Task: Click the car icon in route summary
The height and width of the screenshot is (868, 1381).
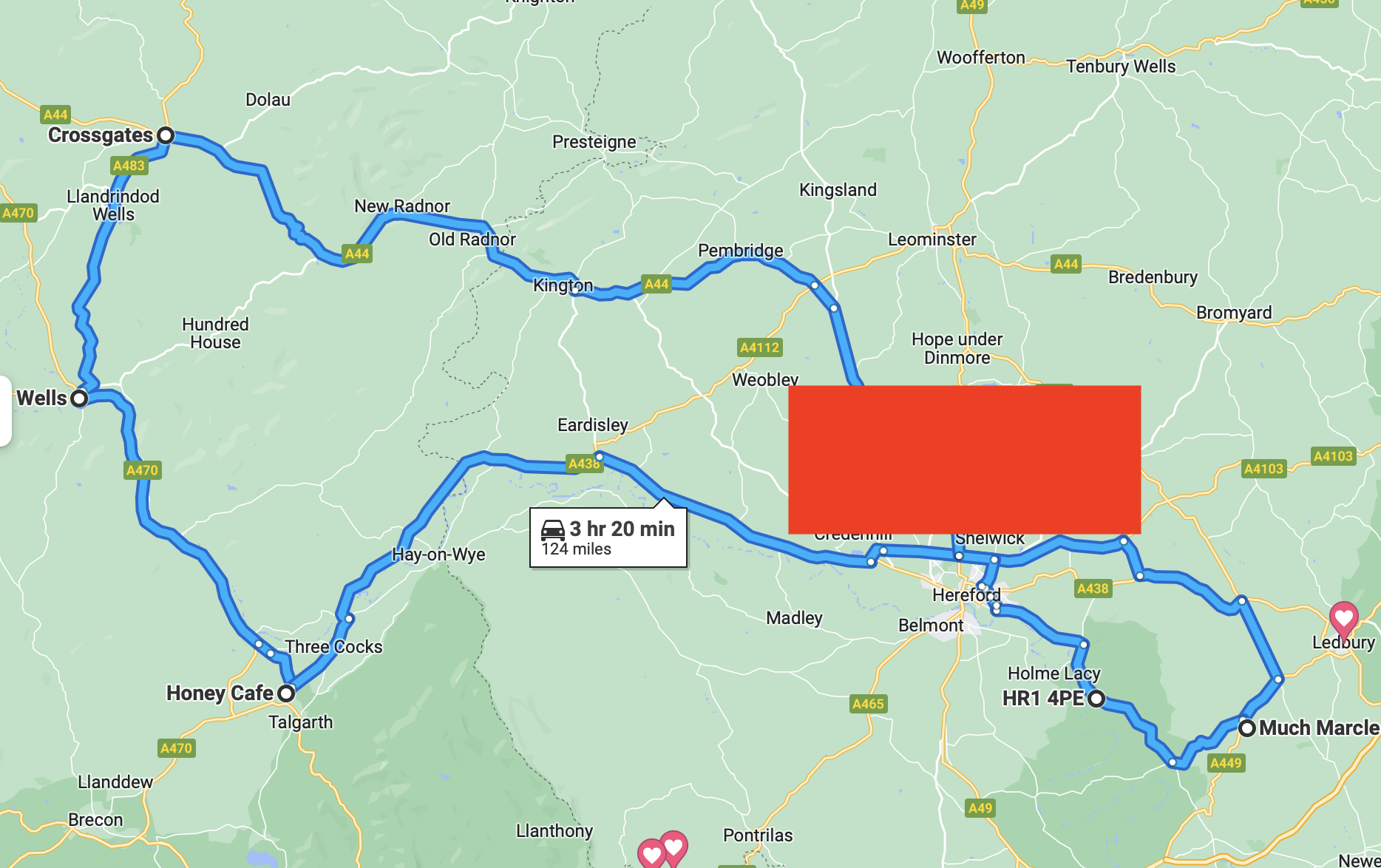Action: 553,529
